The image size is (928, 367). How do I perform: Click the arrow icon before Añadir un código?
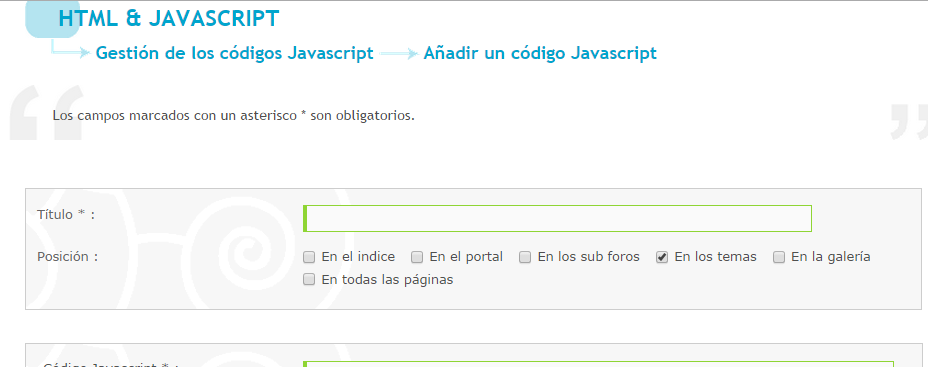point(399,53)
